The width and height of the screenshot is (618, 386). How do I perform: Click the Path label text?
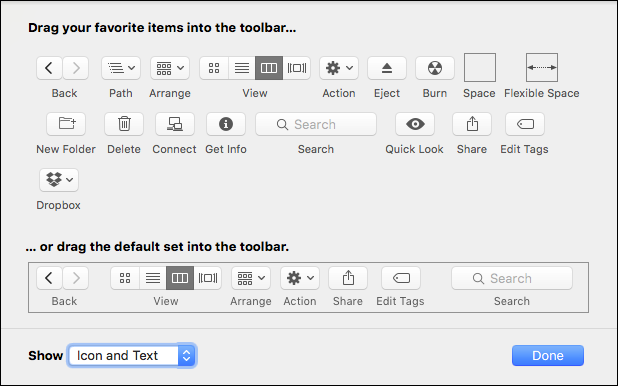121,93
